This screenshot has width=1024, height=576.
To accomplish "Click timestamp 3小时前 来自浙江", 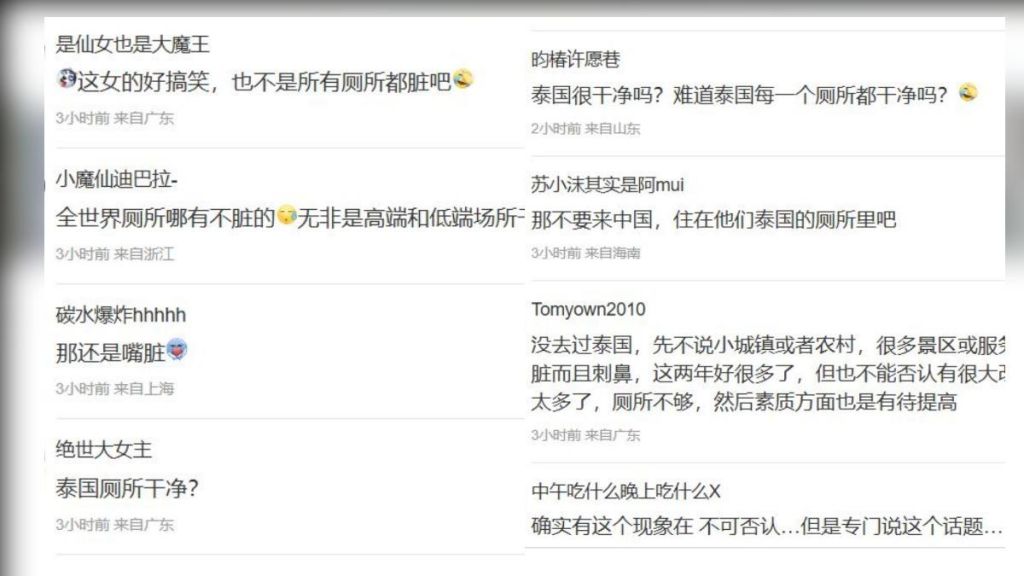I will tap(115, 253).
